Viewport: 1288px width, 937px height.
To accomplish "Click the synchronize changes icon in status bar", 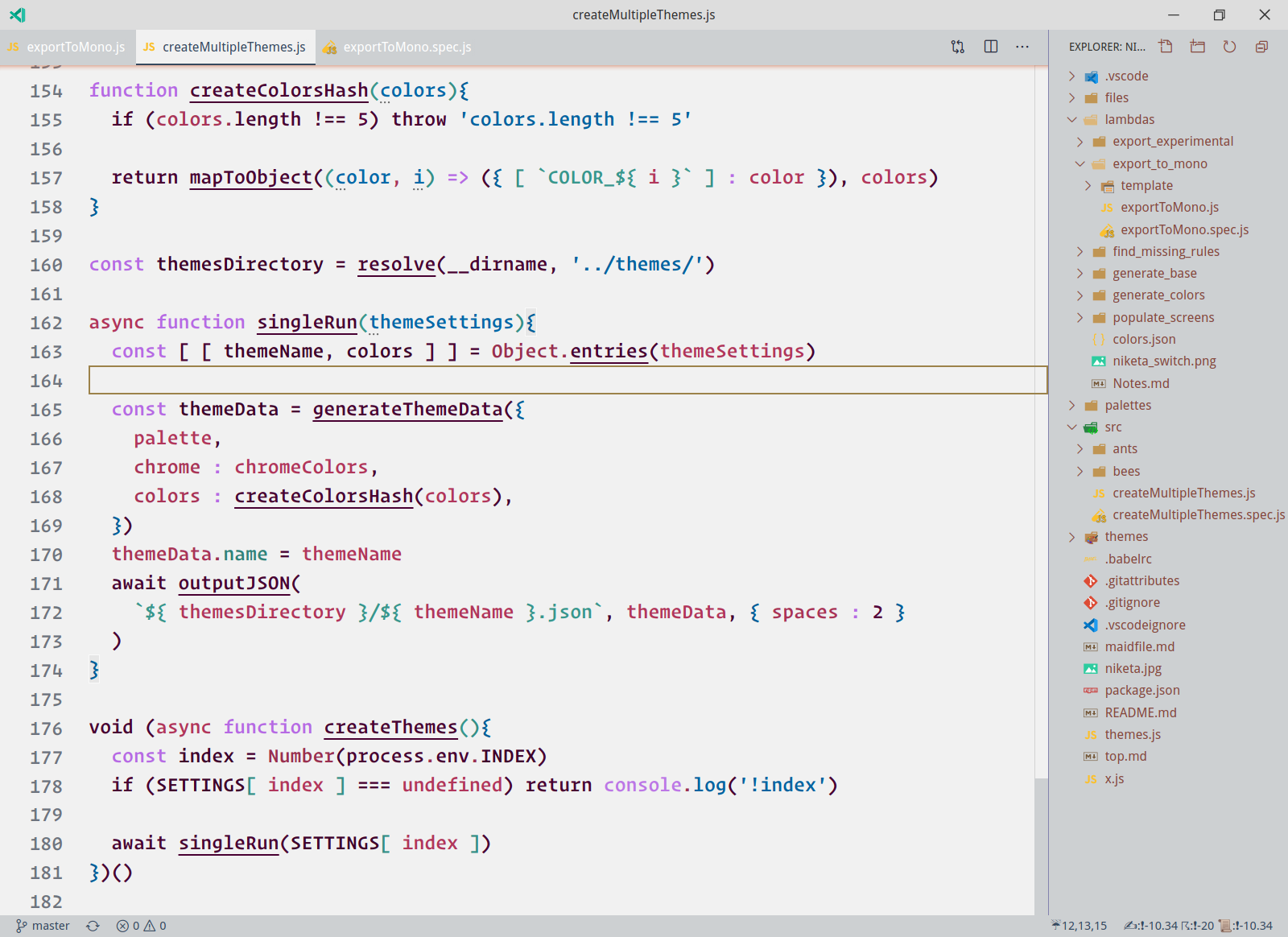I will 93,925.
